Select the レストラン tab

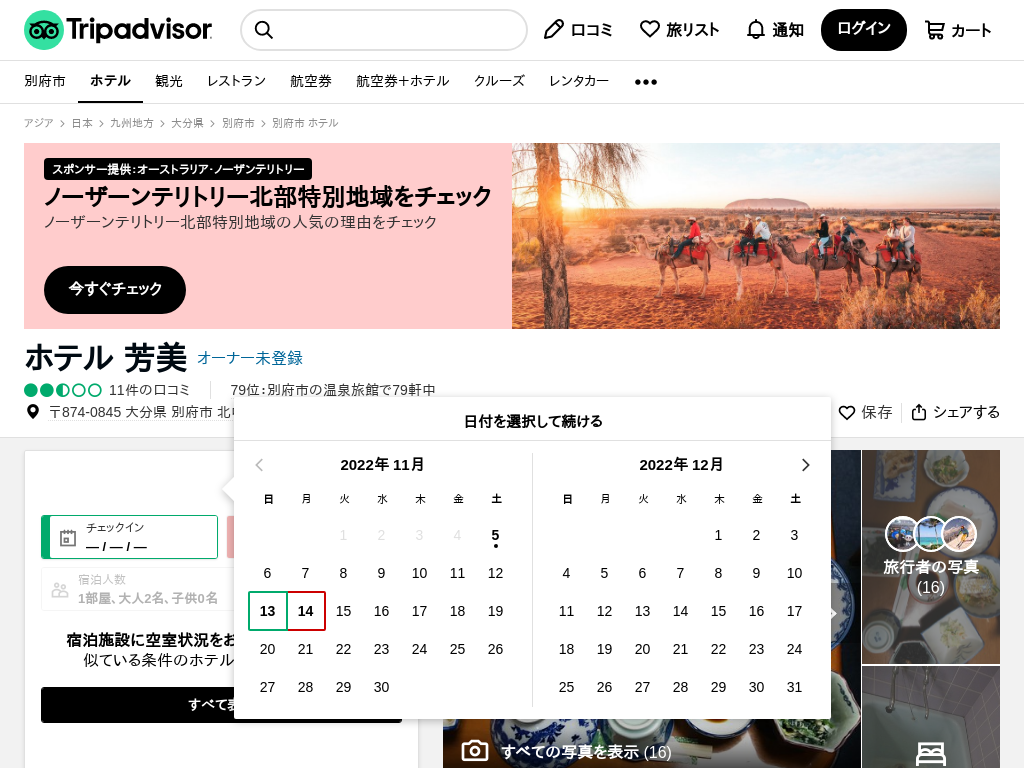(236, 81)
